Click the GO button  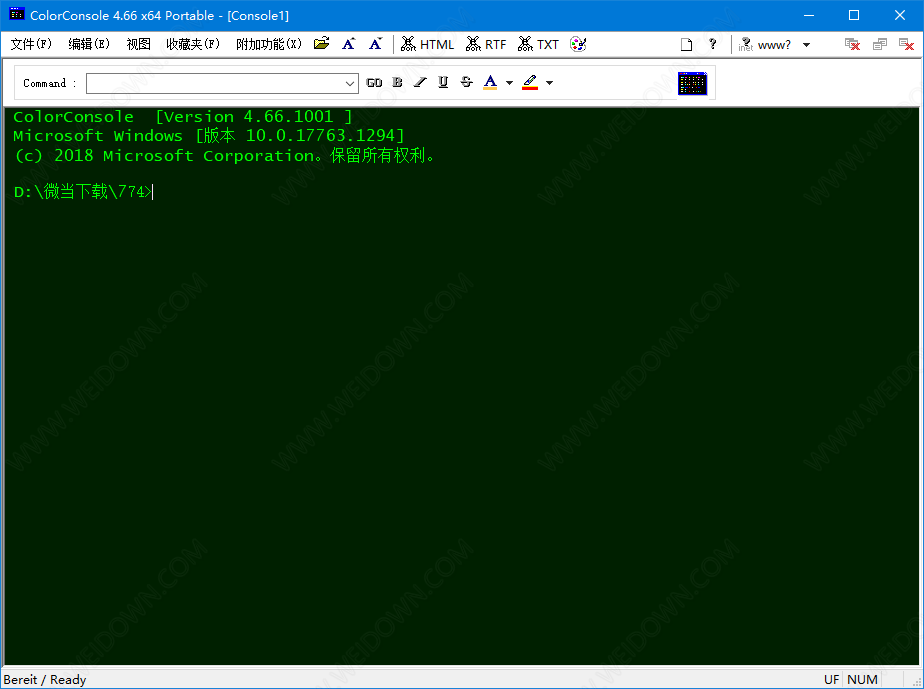(374, 83)
